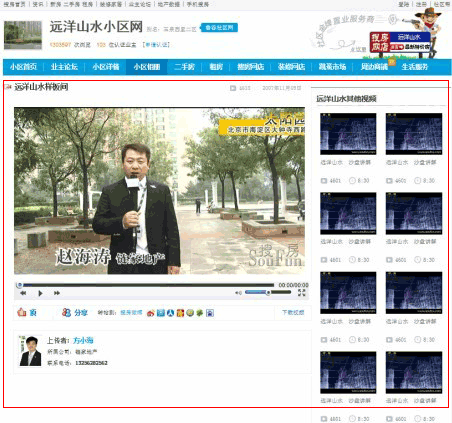Click the 远洋山水小区网 site title
The image size is (452, 423).
click(x=96, y=27)
